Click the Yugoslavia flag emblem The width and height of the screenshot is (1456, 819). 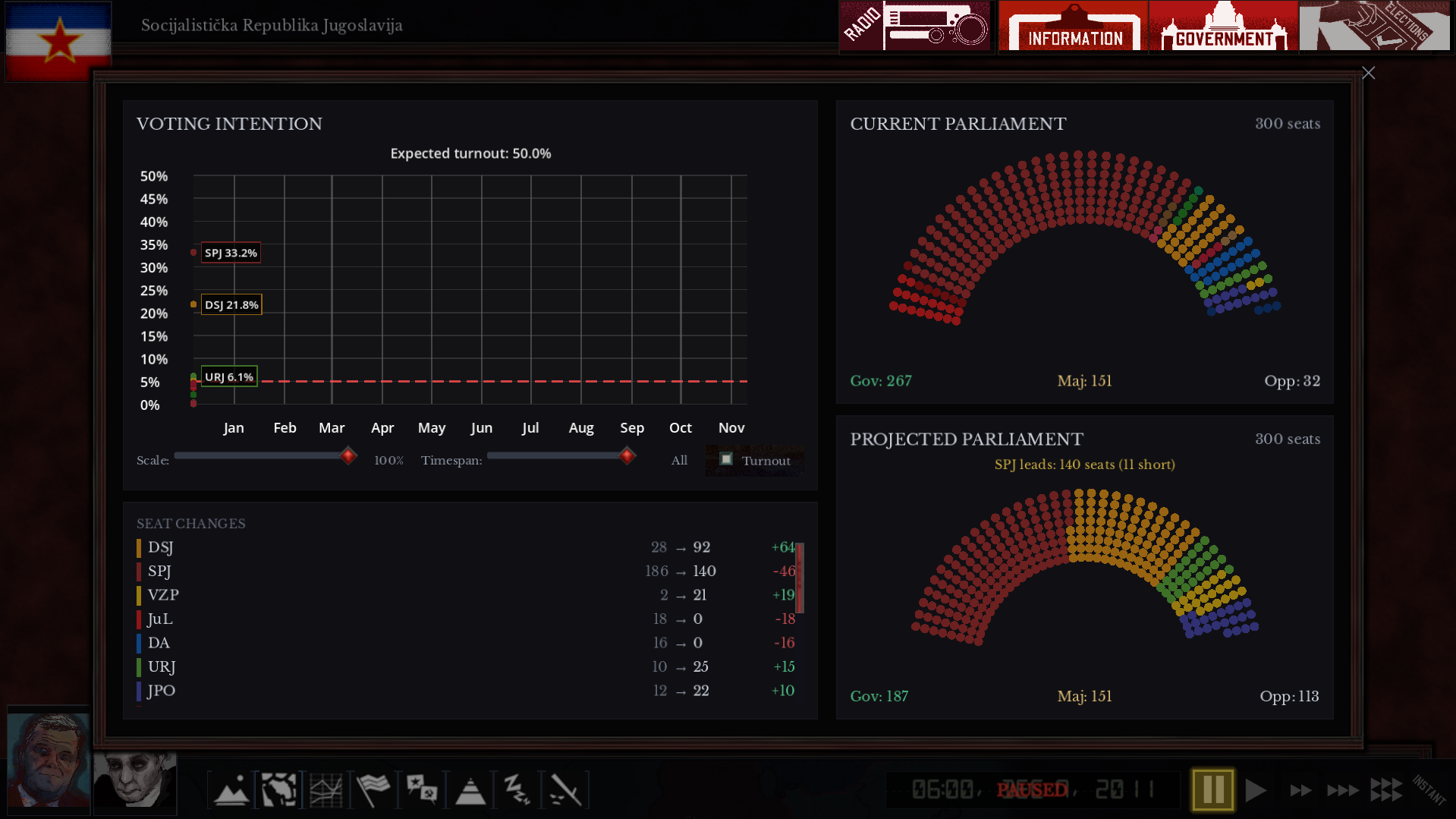click(x=58, y=41)
